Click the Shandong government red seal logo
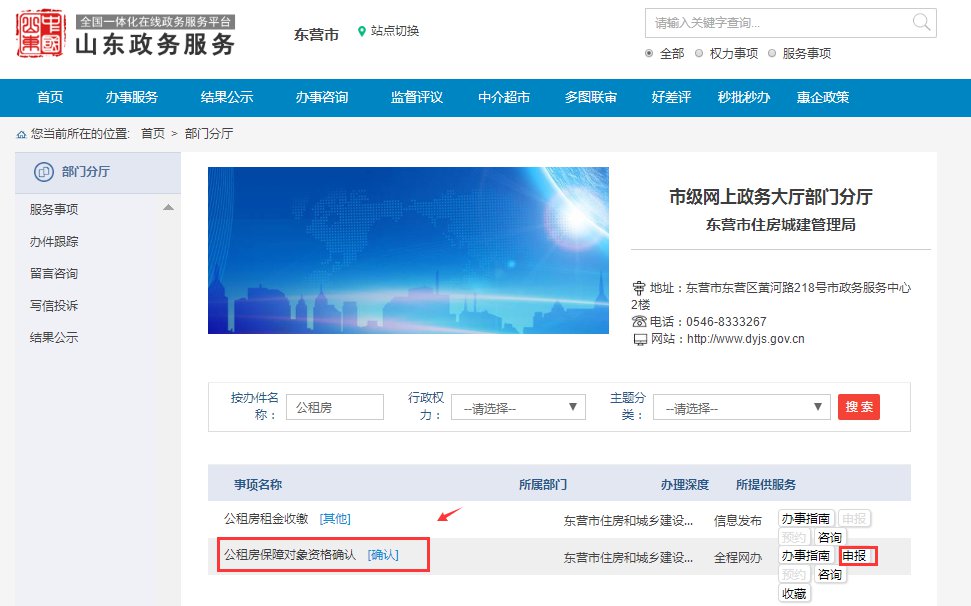This screenshot has height=606, width=971. (x=41, y=33)
